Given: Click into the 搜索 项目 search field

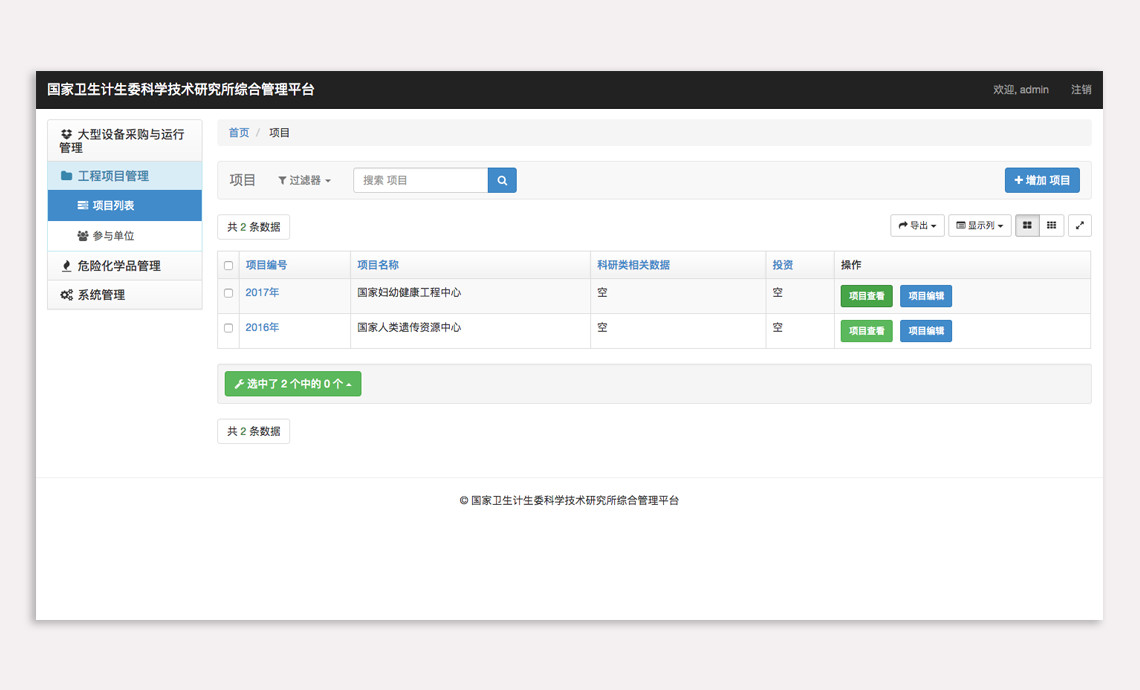Looking at the screenshot, I should [x=420, y=181].
